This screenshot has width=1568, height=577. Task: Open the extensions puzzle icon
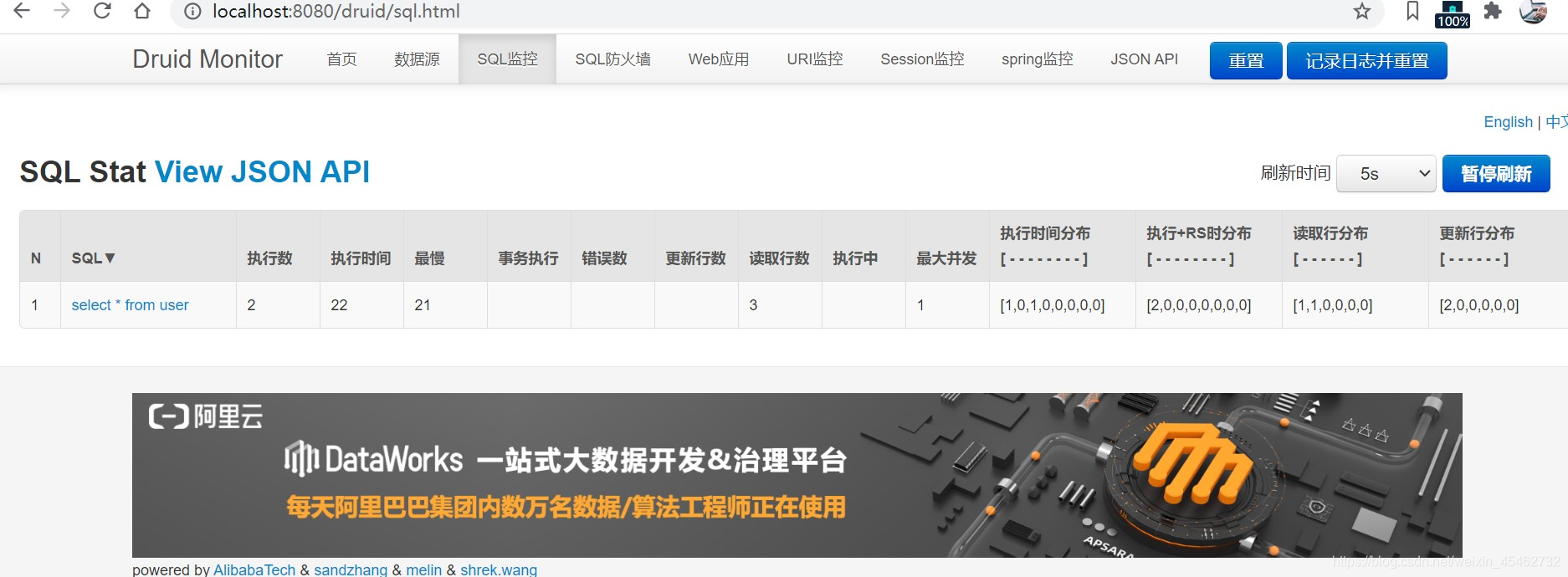point(1493,11)
